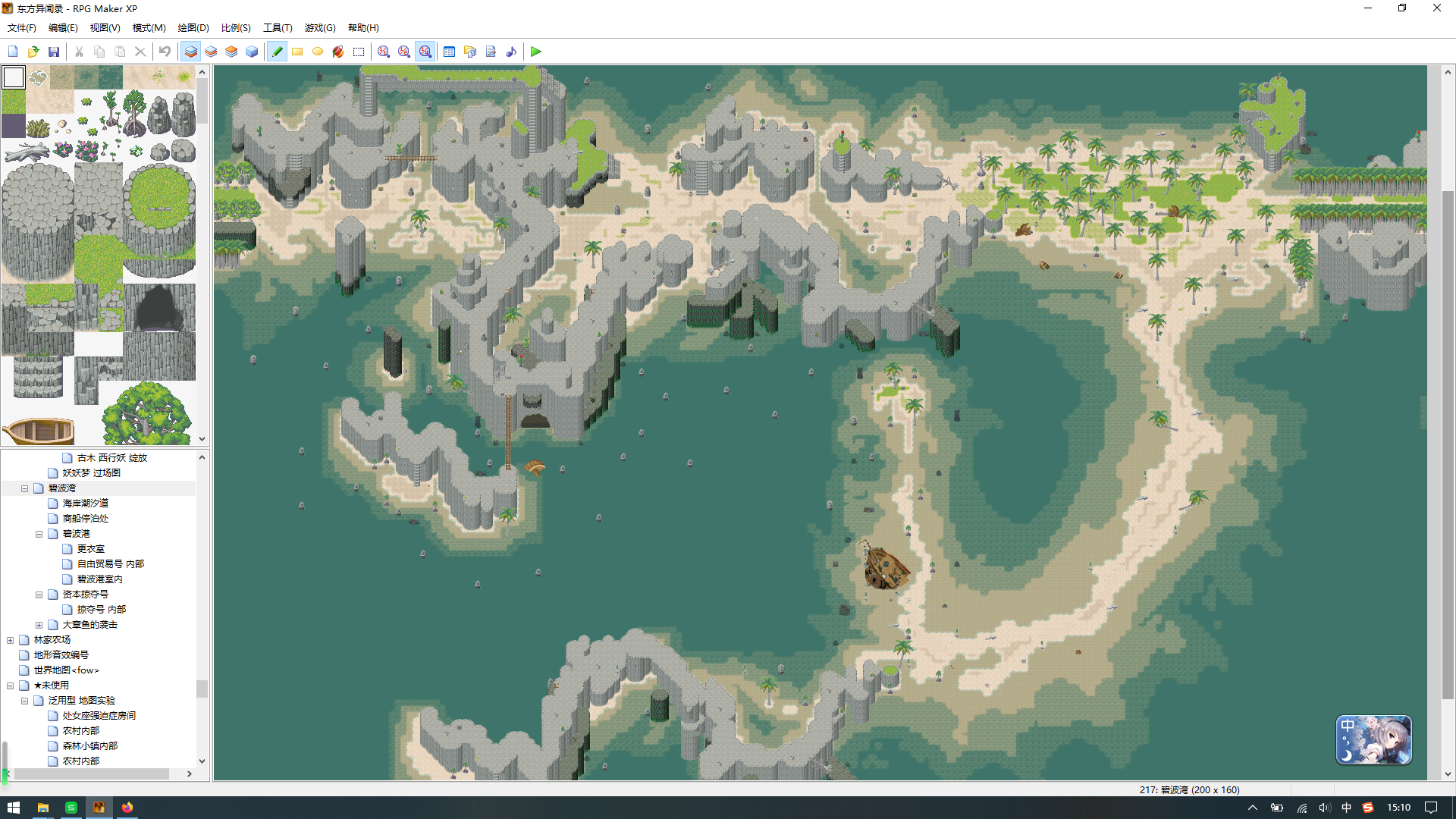Open the Database from the toolbar
Screen dimensions: 1456x819
450,52
